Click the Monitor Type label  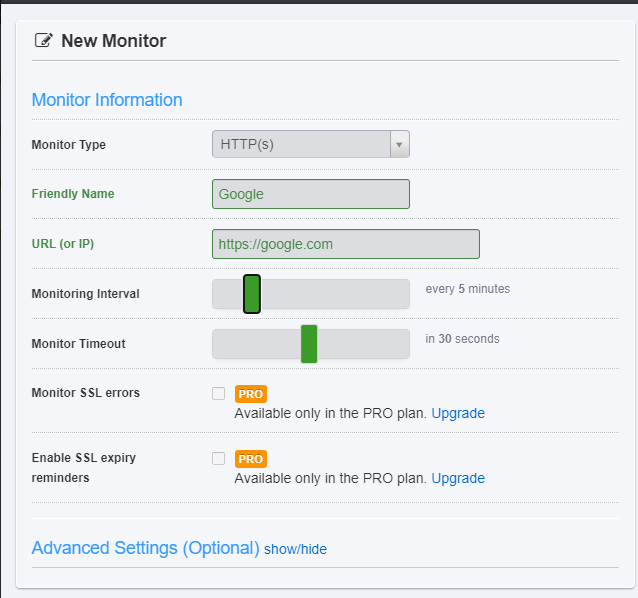point(69,144)
